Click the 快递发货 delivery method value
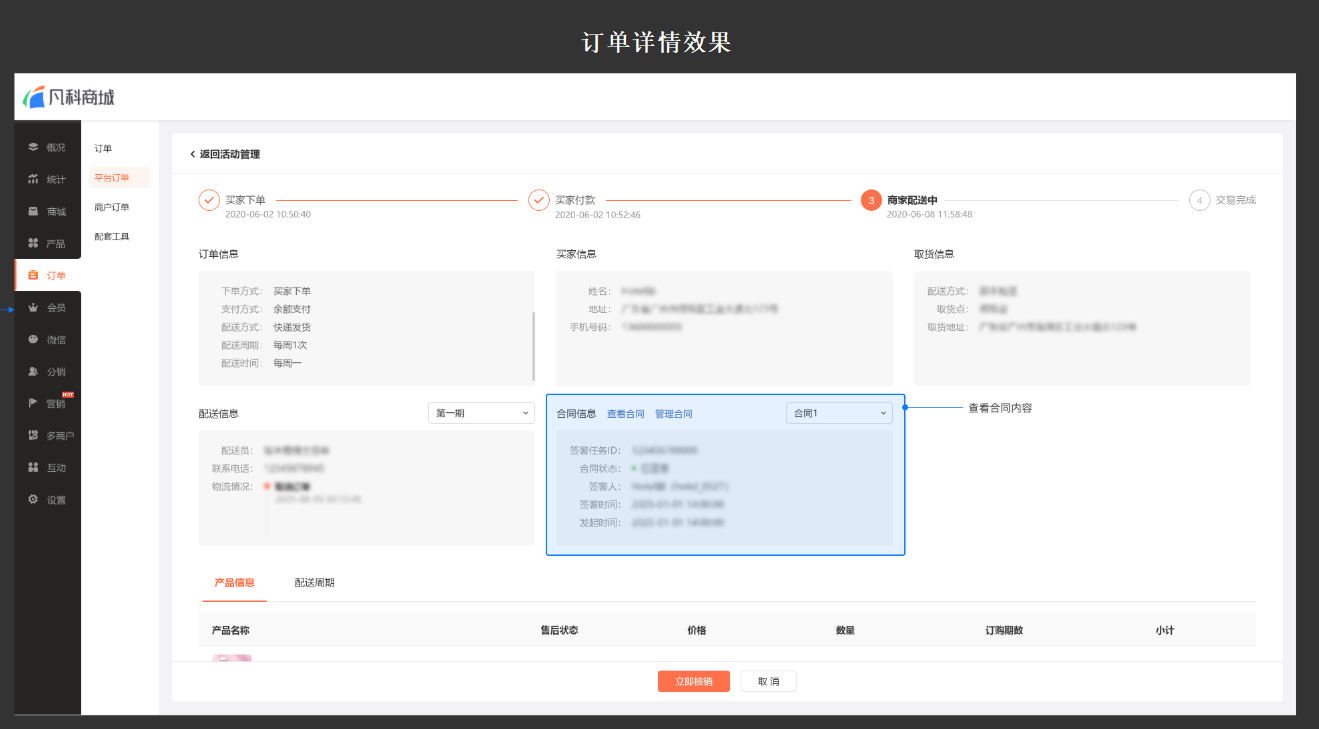This screenshot has height=729, width=1319. (x=292, y=327)
